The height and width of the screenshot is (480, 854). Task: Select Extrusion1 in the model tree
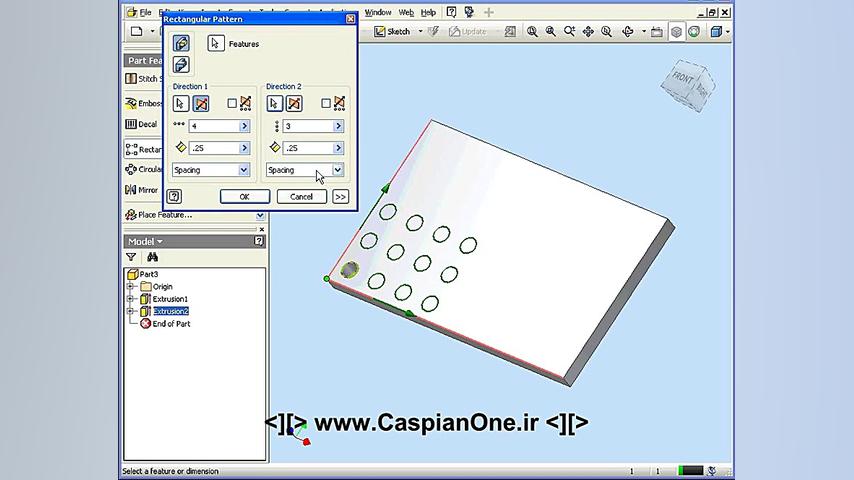click(170, 299)
